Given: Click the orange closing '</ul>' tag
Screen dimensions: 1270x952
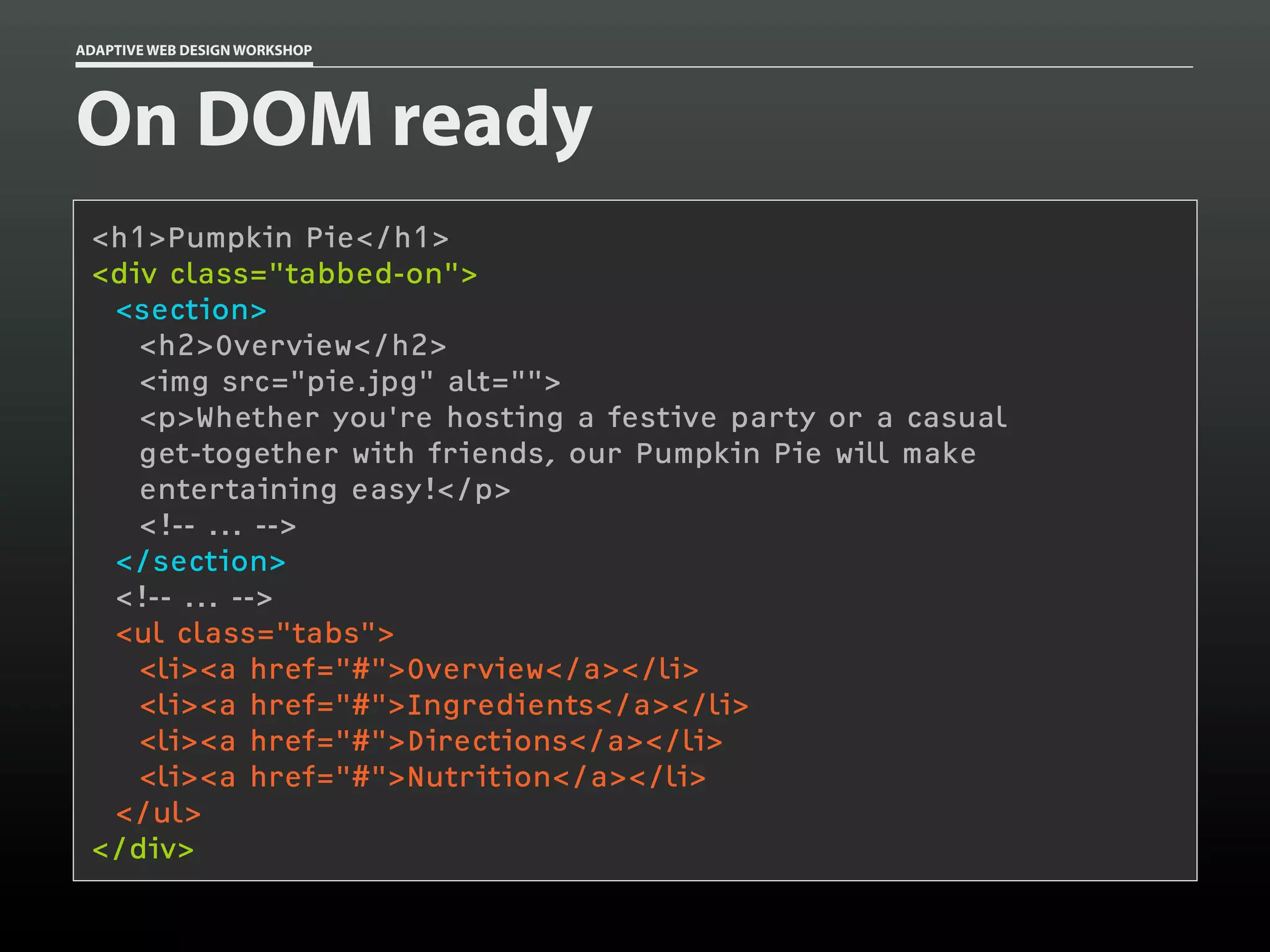Looking at the screenshot, I should 159,813.
